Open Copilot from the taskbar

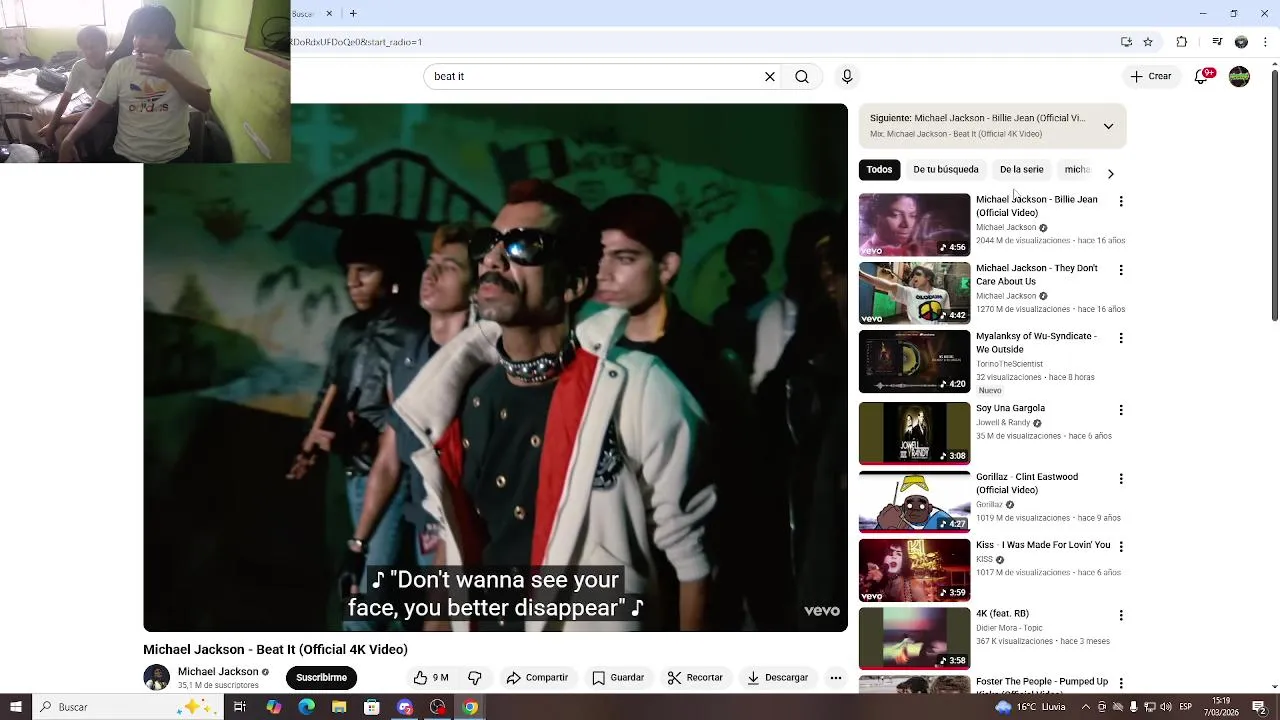273,707
